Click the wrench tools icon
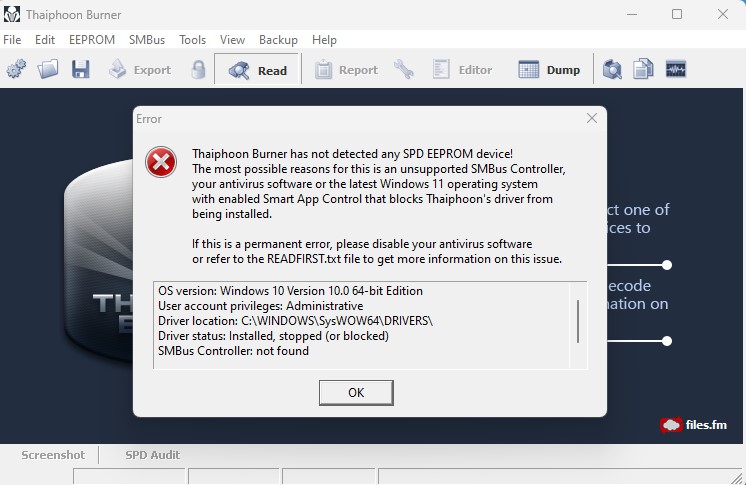Screen dimensions: 746x485 click(x=403, y=69)
